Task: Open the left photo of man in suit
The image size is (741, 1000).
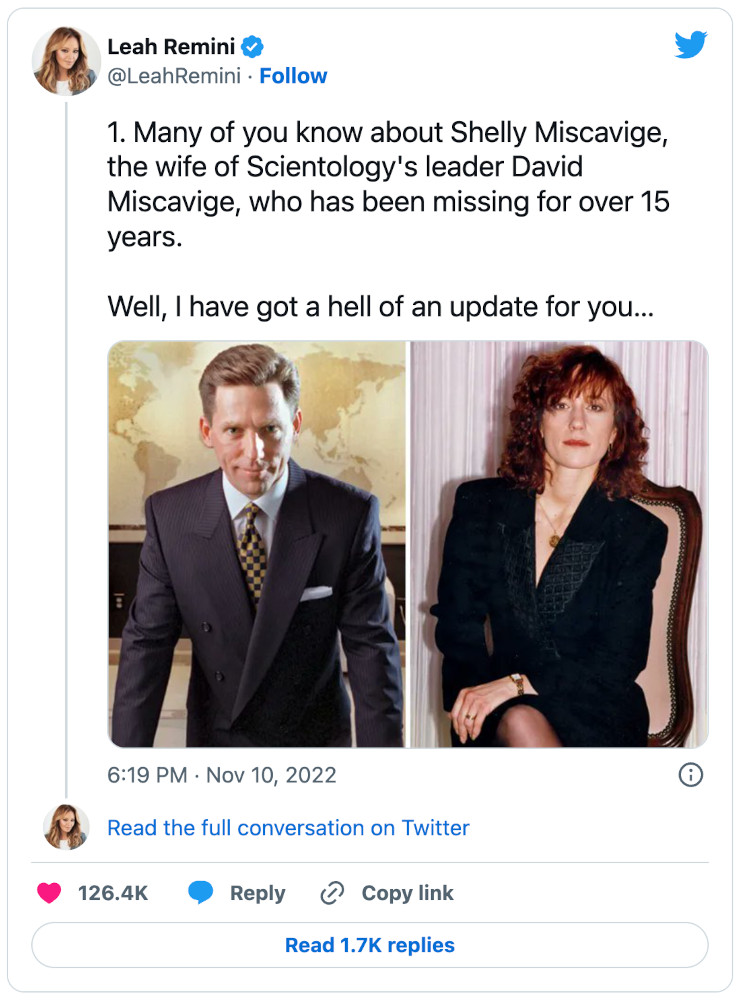Action: 257,544
